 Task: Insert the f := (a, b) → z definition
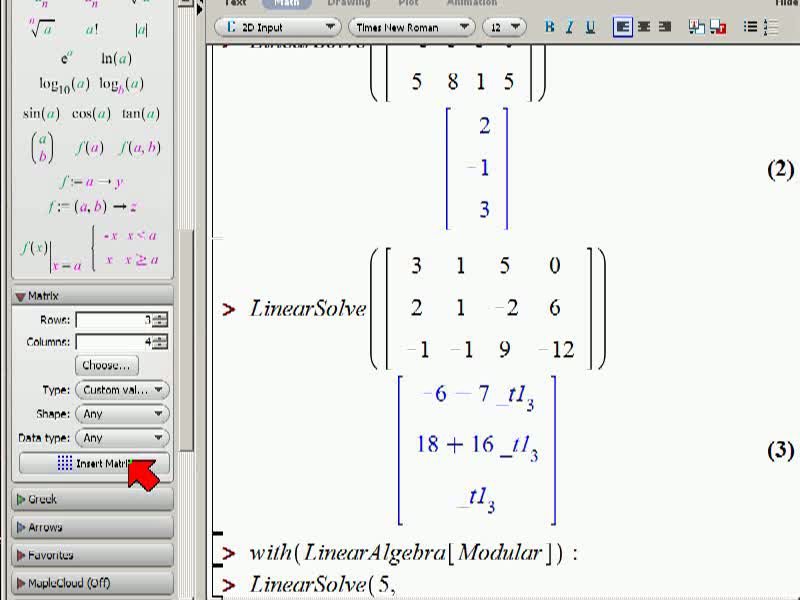click(x=92, y=206)
